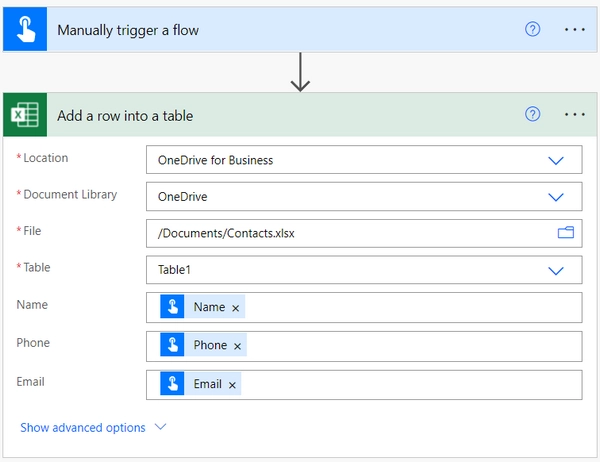Select the Name token label
The height and width of the screenshot is (462, 600).
(x=209, y=307)
